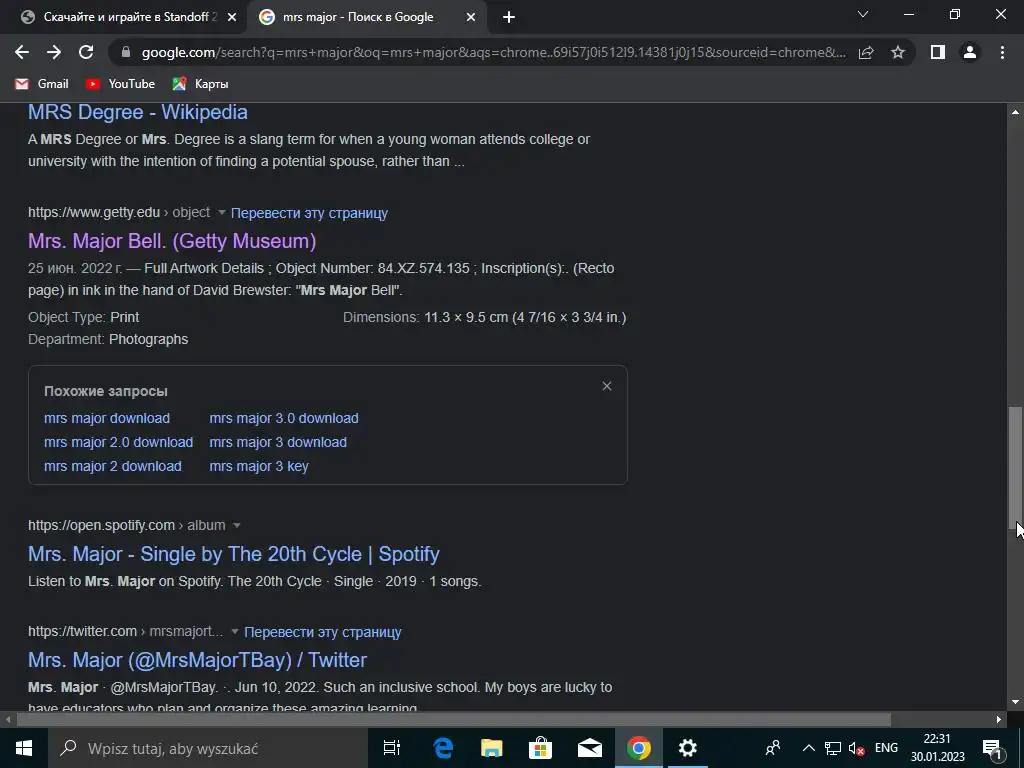Viewport: 1024px width, 768px height.
Task: Search for mrs major 3.0 download
Action: pos(284,418)
